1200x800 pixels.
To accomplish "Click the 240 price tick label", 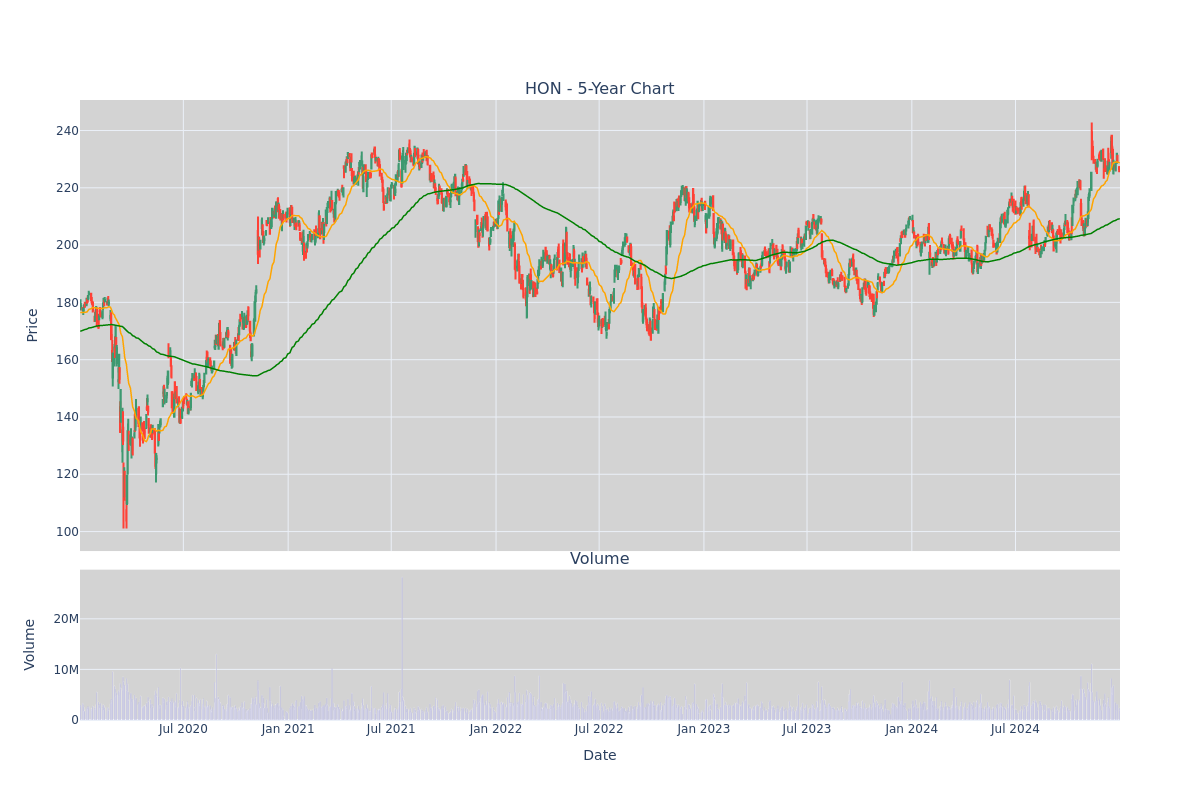I will click(x=67, y=131).
